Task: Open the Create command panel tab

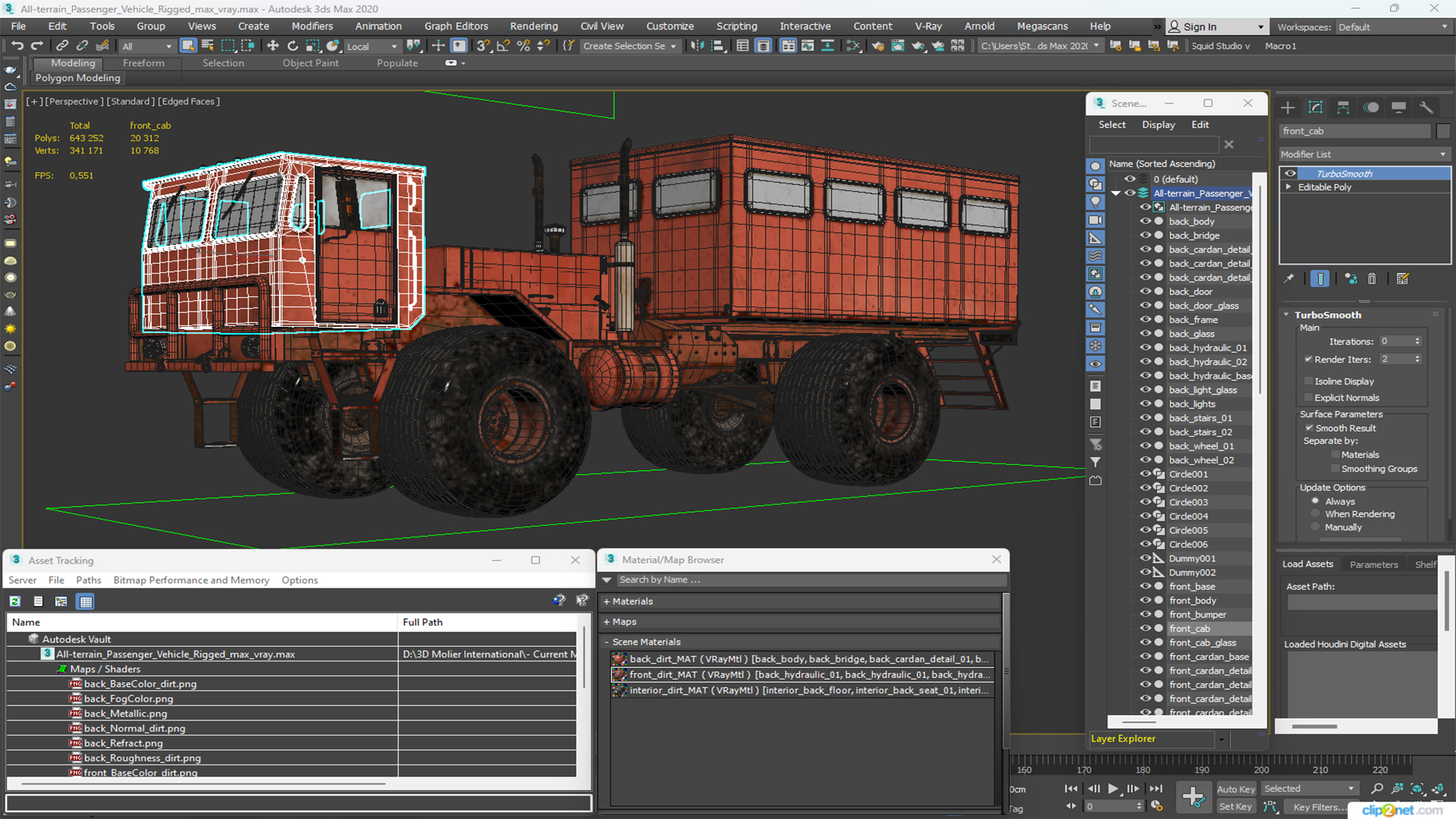Action: tap(1288, 107)
